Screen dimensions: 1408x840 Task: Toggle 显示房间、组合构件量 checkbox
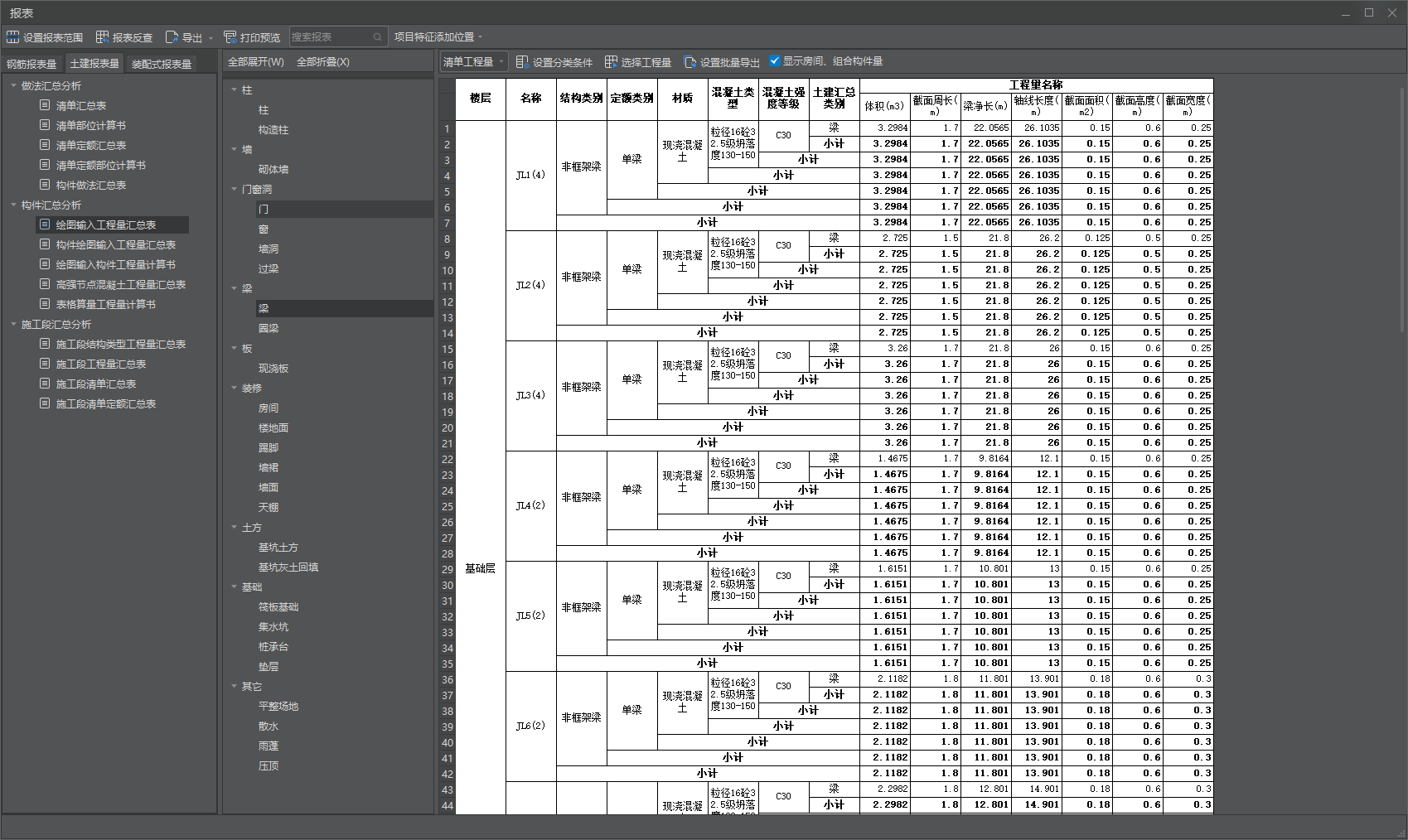pyautogui.click(x=775, y=60)
